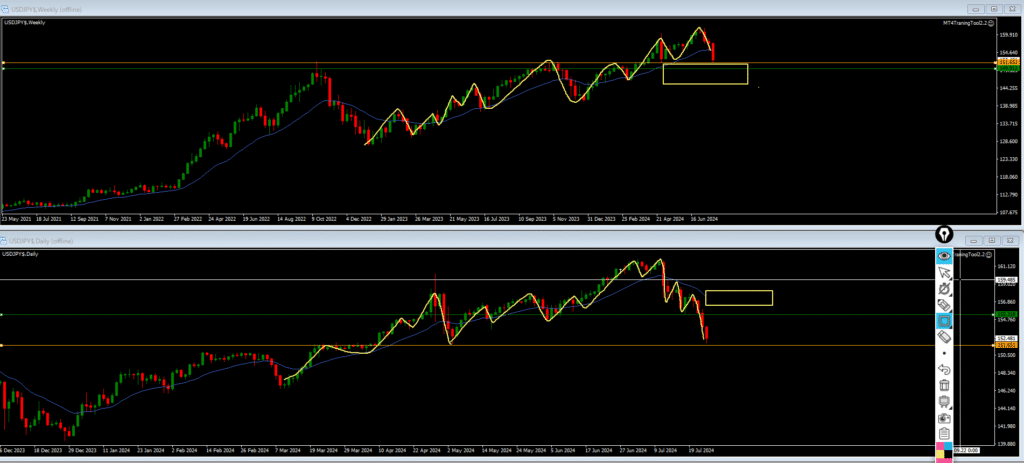Choose the tag label tool
Viewport: 1024px width, 463px height.
click(944, 305)
